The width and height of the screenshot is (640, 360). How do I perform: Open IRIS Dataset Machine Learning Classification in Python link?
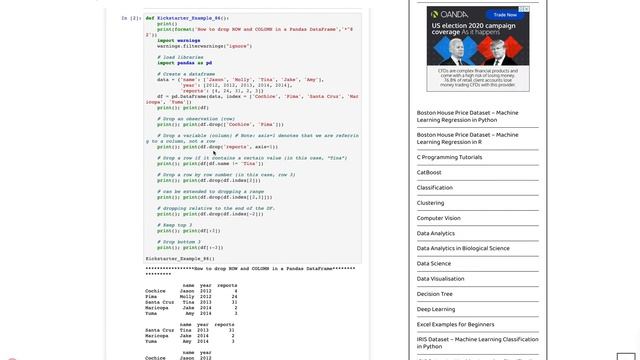coord(478,343)
